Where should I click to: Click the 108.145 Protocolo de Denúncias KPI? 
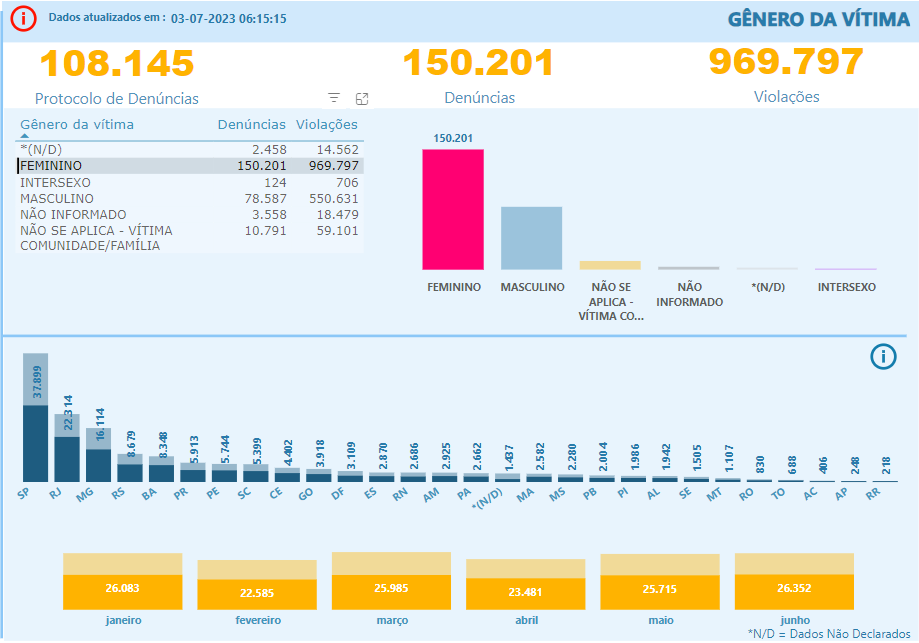[x=116, y=64]
